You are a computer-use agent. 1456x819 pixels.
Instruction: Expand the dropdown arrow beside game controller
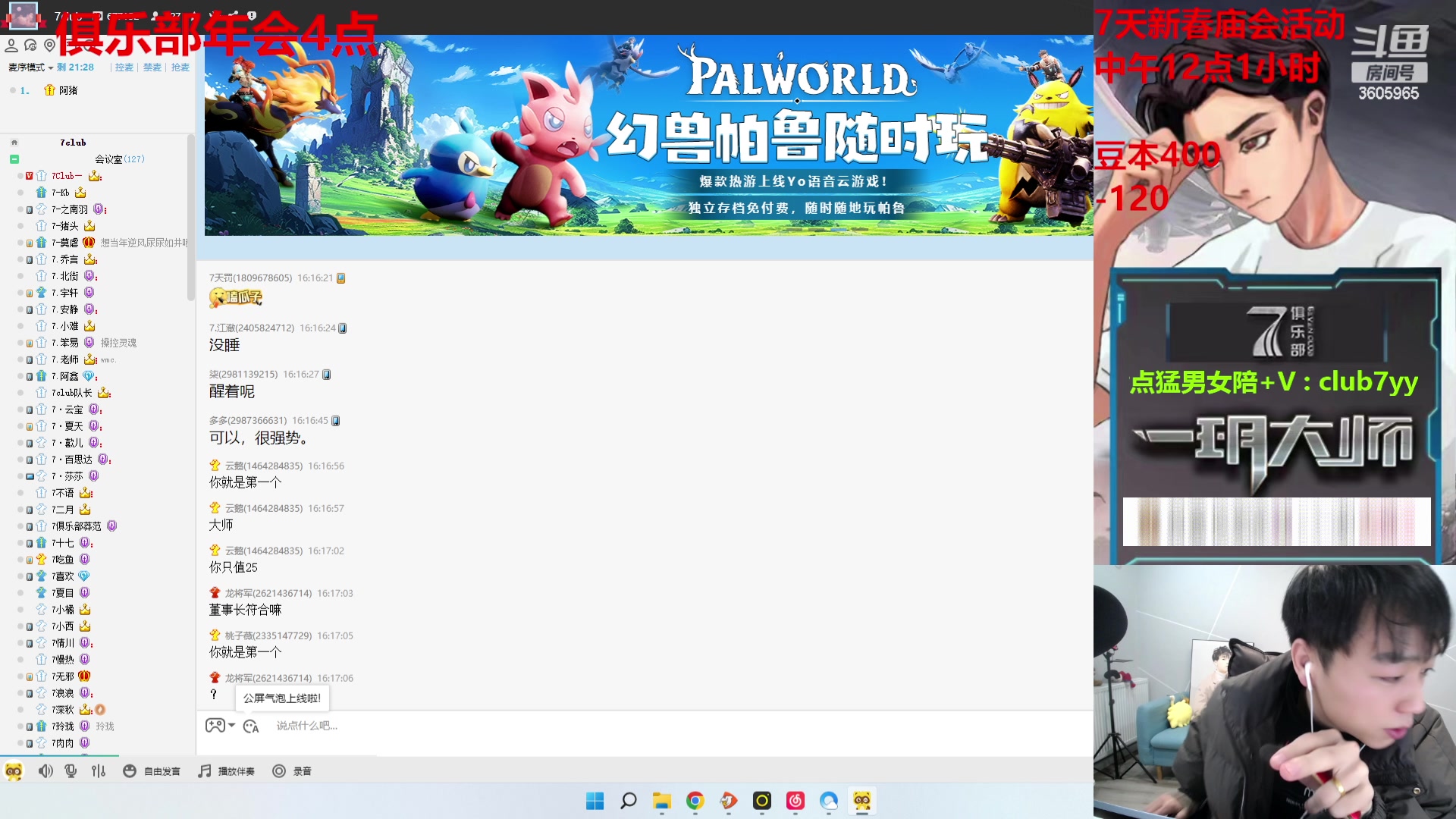click(231, 725)
